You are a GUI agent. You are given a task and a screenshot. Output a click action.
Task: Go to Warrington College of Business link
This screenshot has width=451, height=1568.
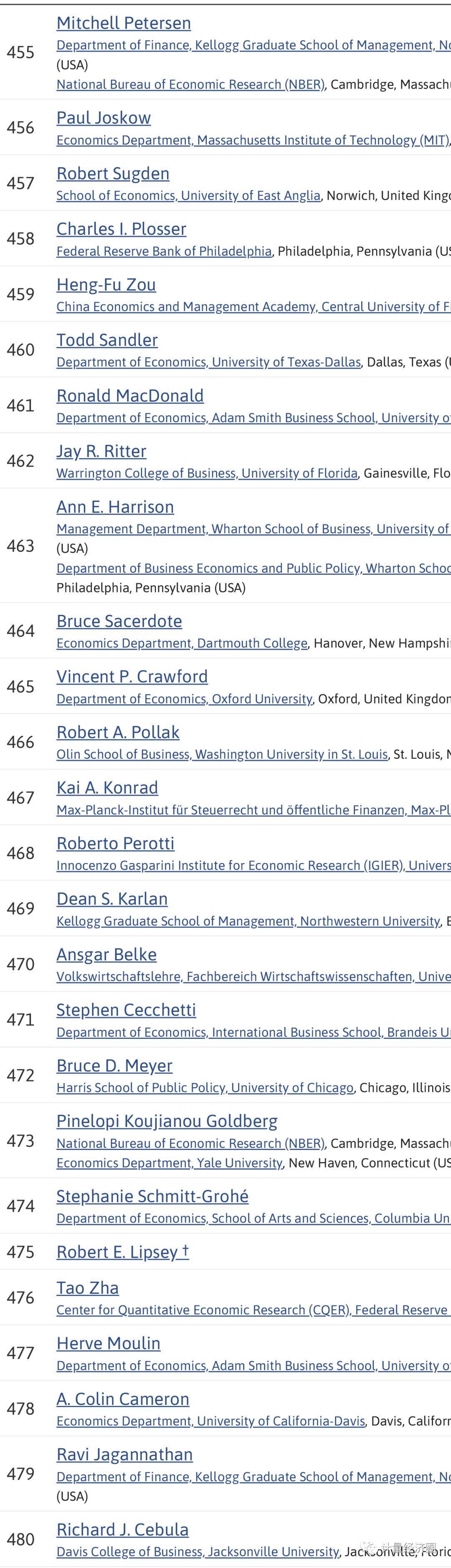point(207,474)
